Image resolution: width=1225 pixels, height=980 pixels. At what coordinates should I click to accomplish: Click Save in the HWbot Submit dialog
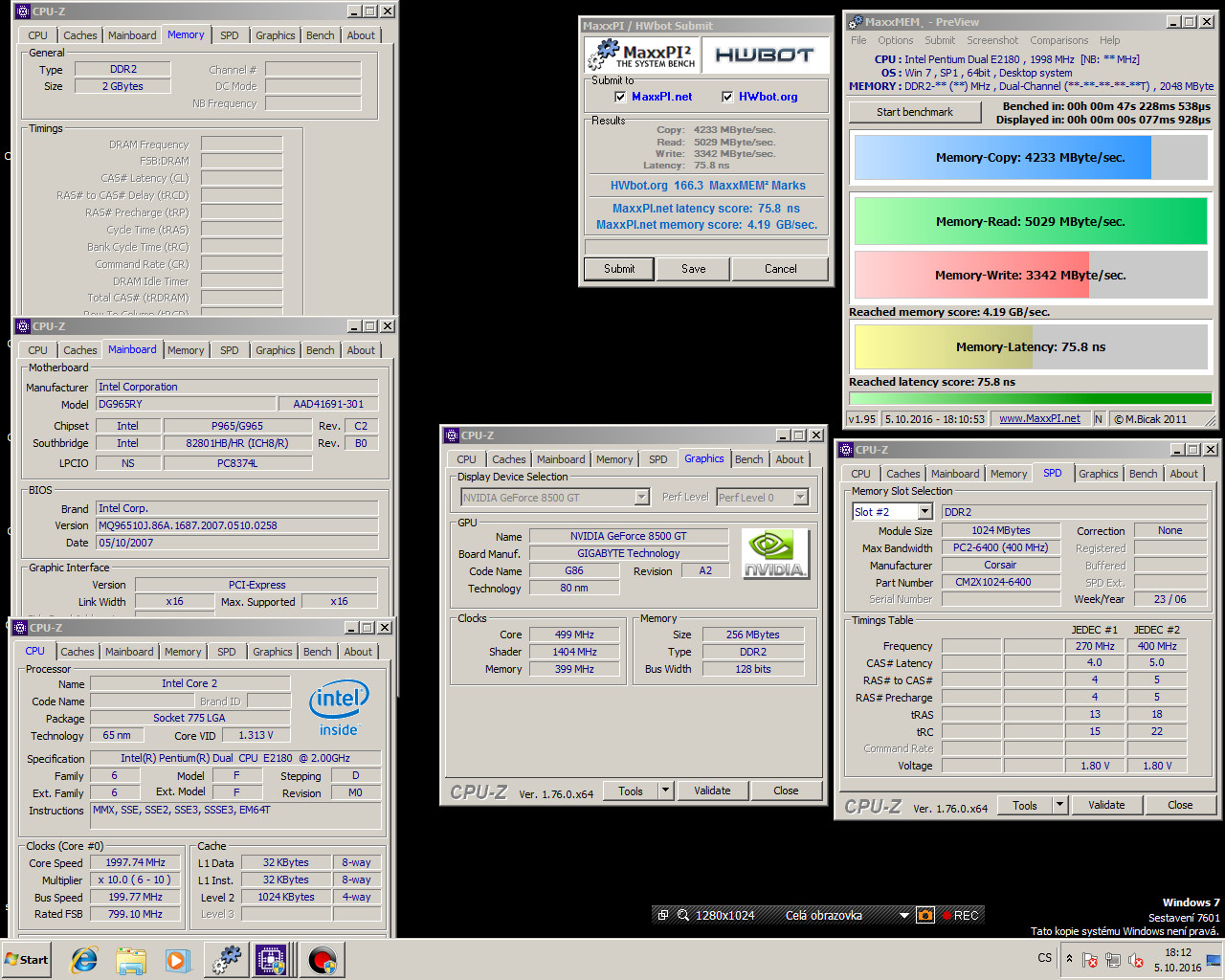pyautogui.click(x=694, y=269)
